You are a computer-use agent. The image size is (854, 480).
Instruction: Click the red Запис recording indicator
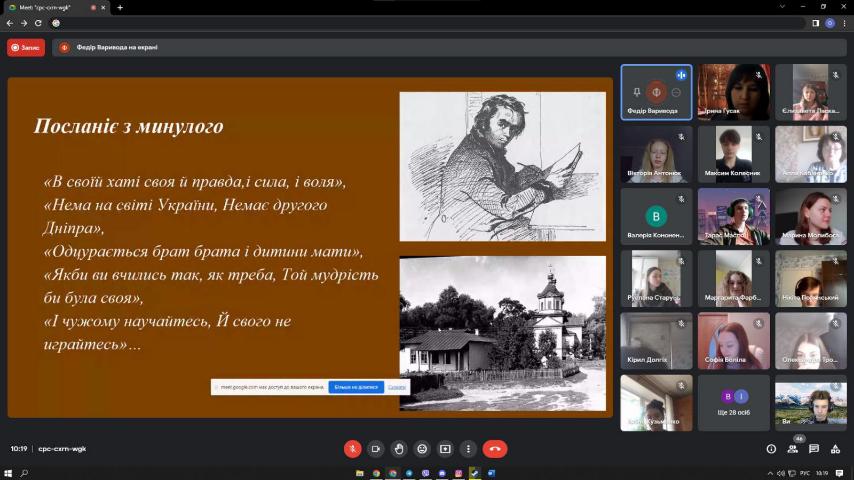coord(26,47)
